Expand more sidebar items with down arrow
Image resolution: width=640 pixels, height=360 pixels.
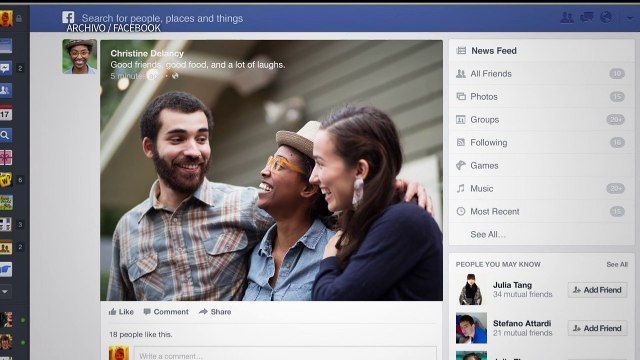pos(5,292)
